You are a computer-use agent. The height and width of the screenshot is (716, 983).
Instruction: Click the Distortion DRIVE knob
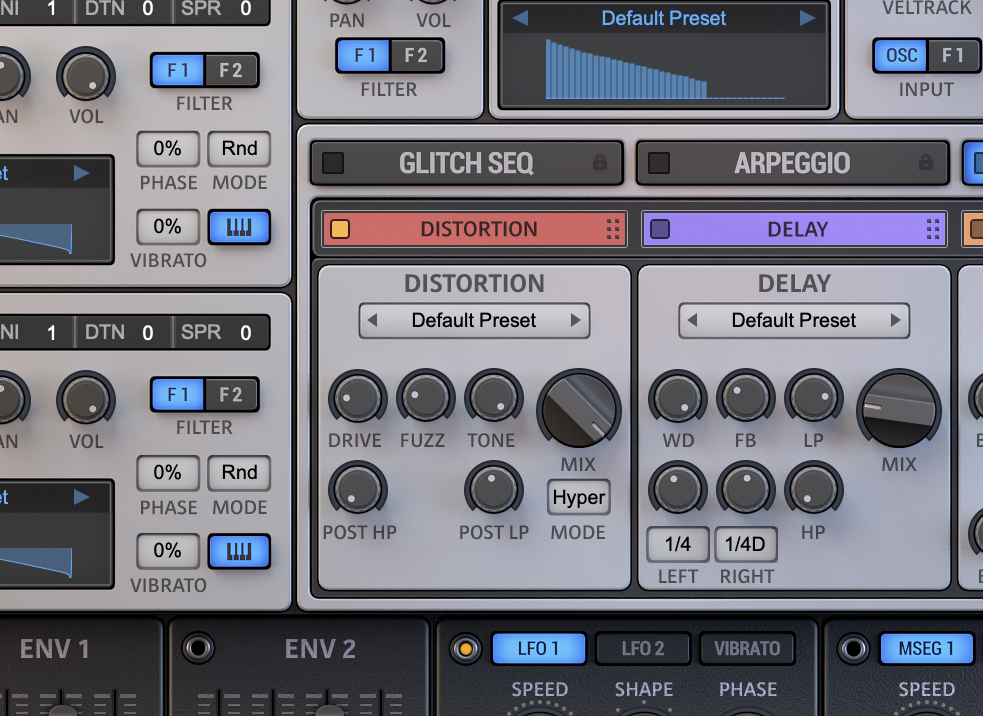coord(357,398)
